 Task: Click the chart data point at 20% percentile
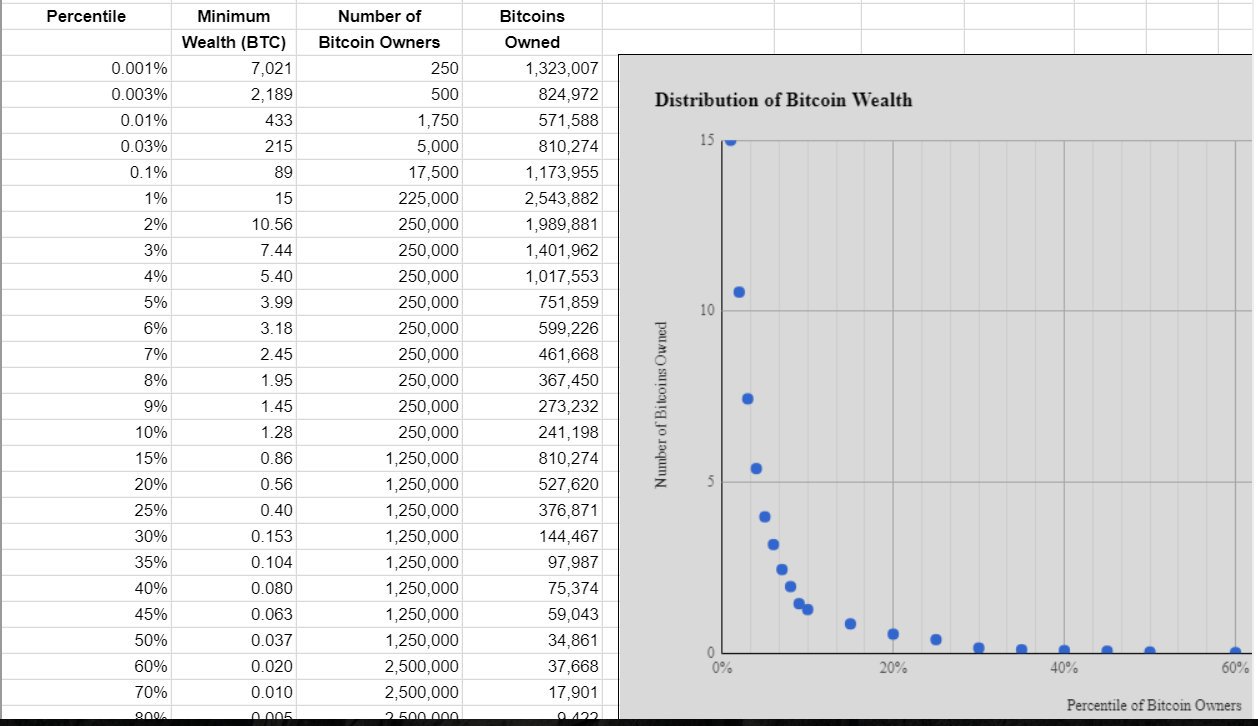click(x=893, y=634)
